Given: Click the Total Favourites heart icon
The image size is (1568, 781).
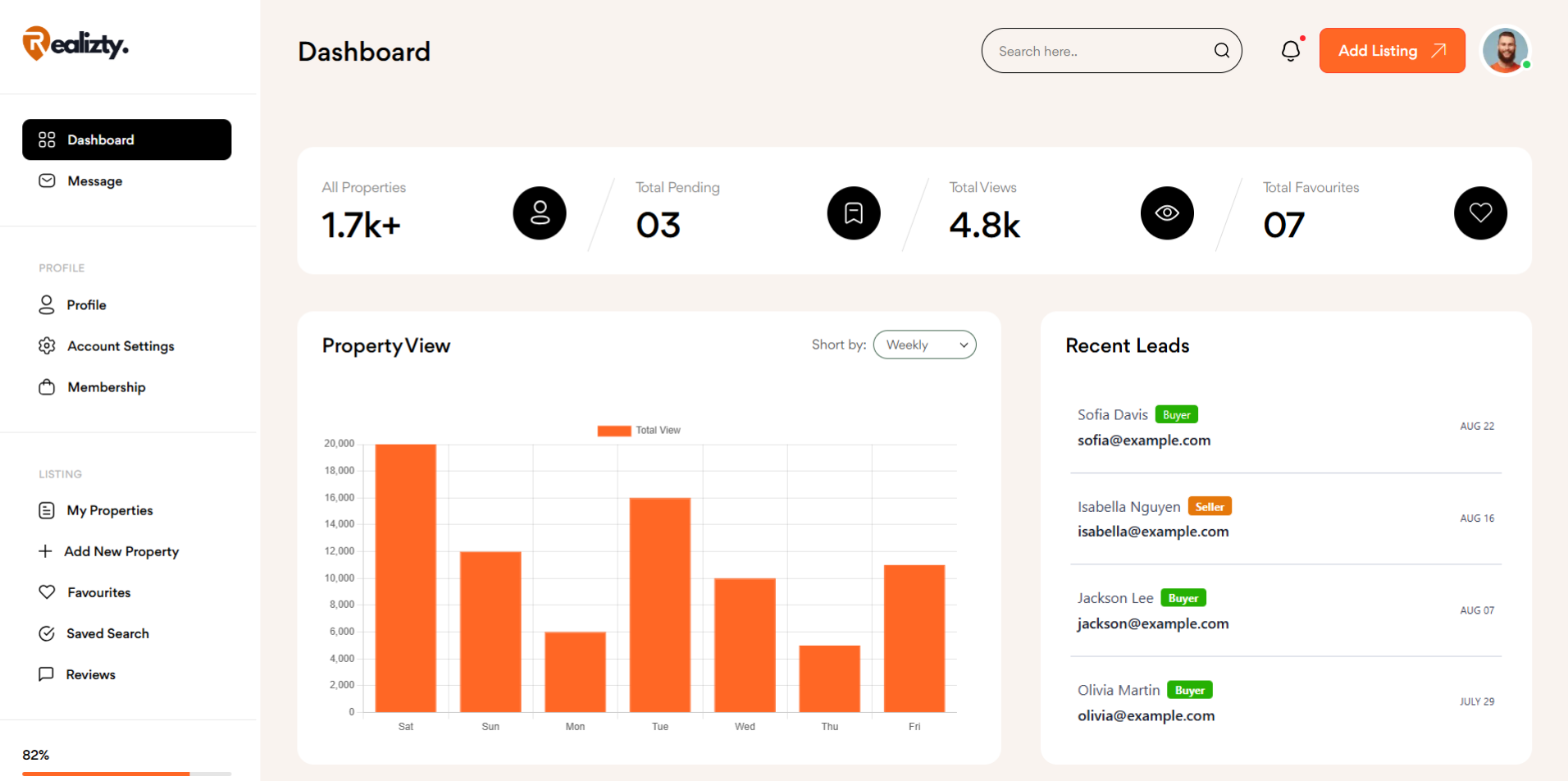Looking at the screenshot, I should [x=1479, y=212].
